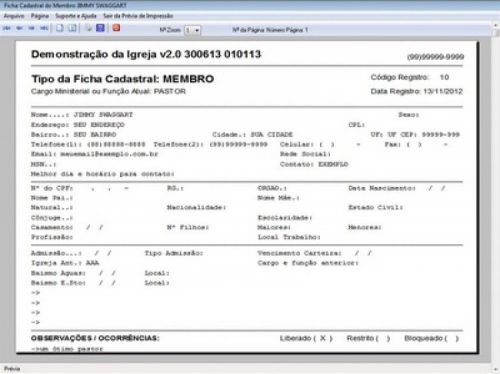Open the Suporte e Ajuda menu
This screenshot has width=500, height=374.
pyautogui.click(x=76, y=16)
